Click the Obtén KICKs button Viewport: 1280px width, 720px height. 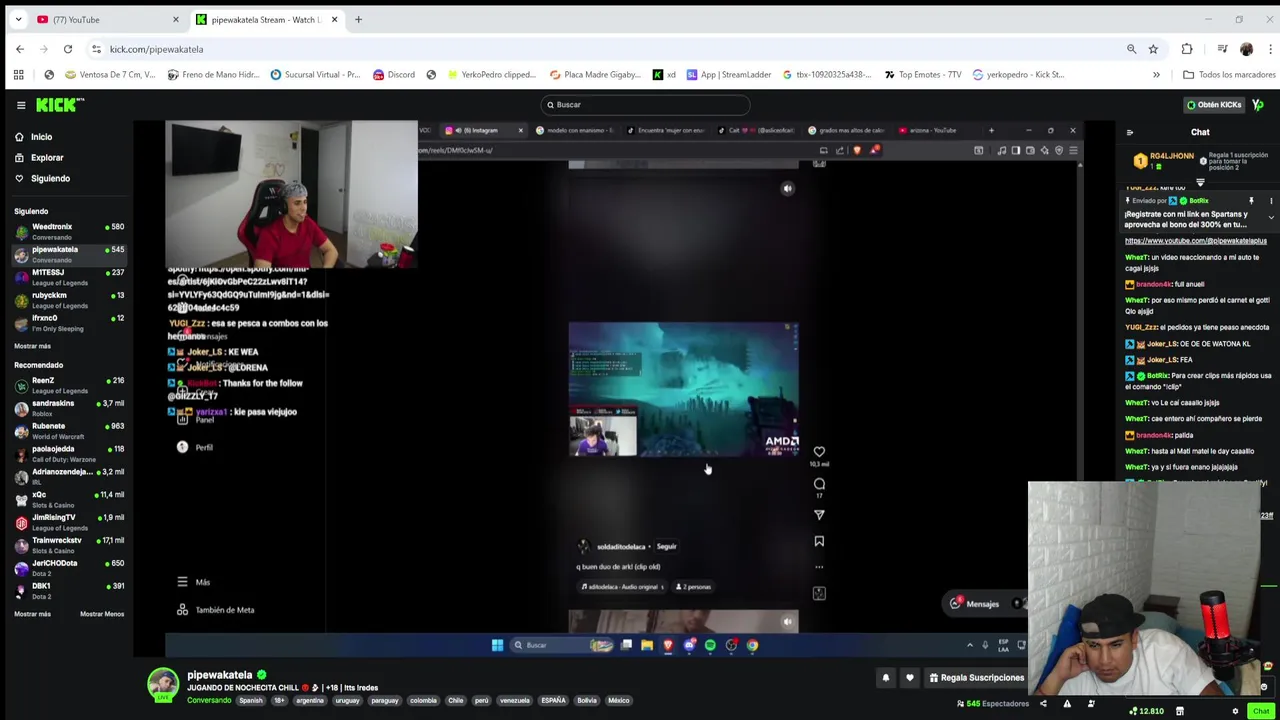tap(1214, 105)
